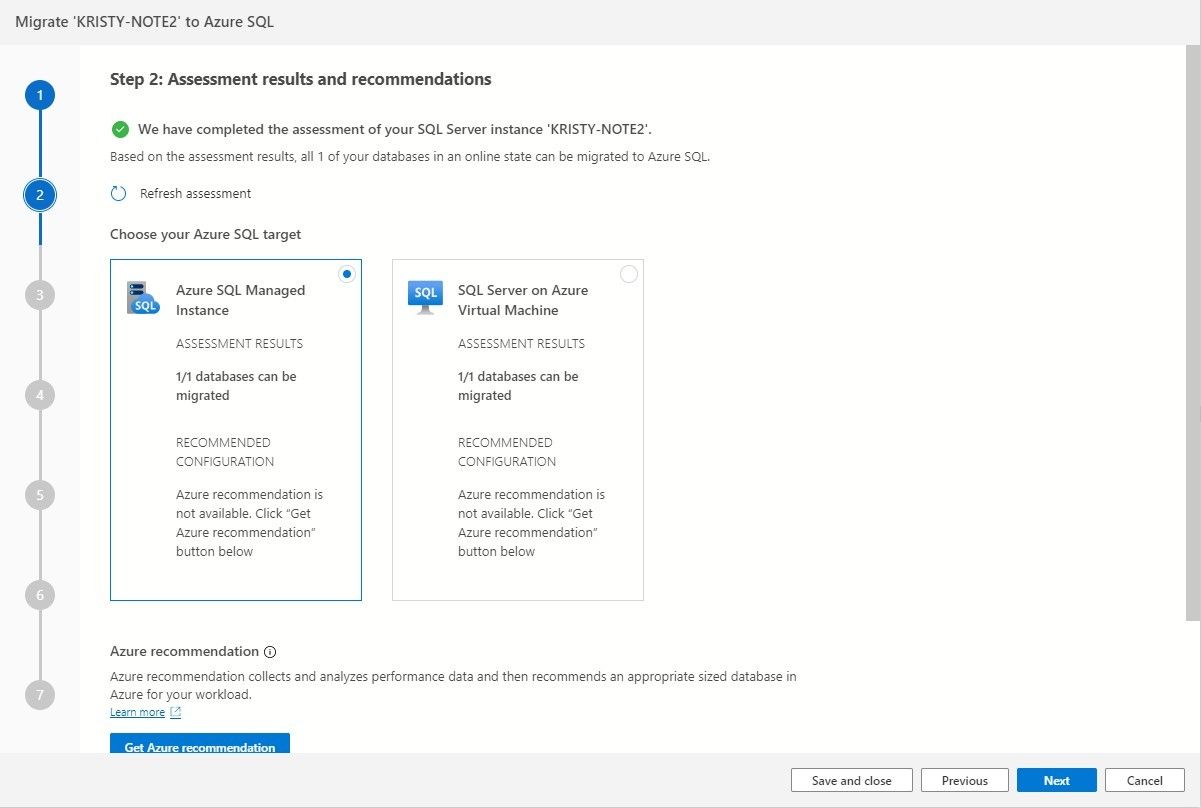Viewport: 1201px width, 808px height.
Task: Proceed with the Next button
Action: [1057, 781]
